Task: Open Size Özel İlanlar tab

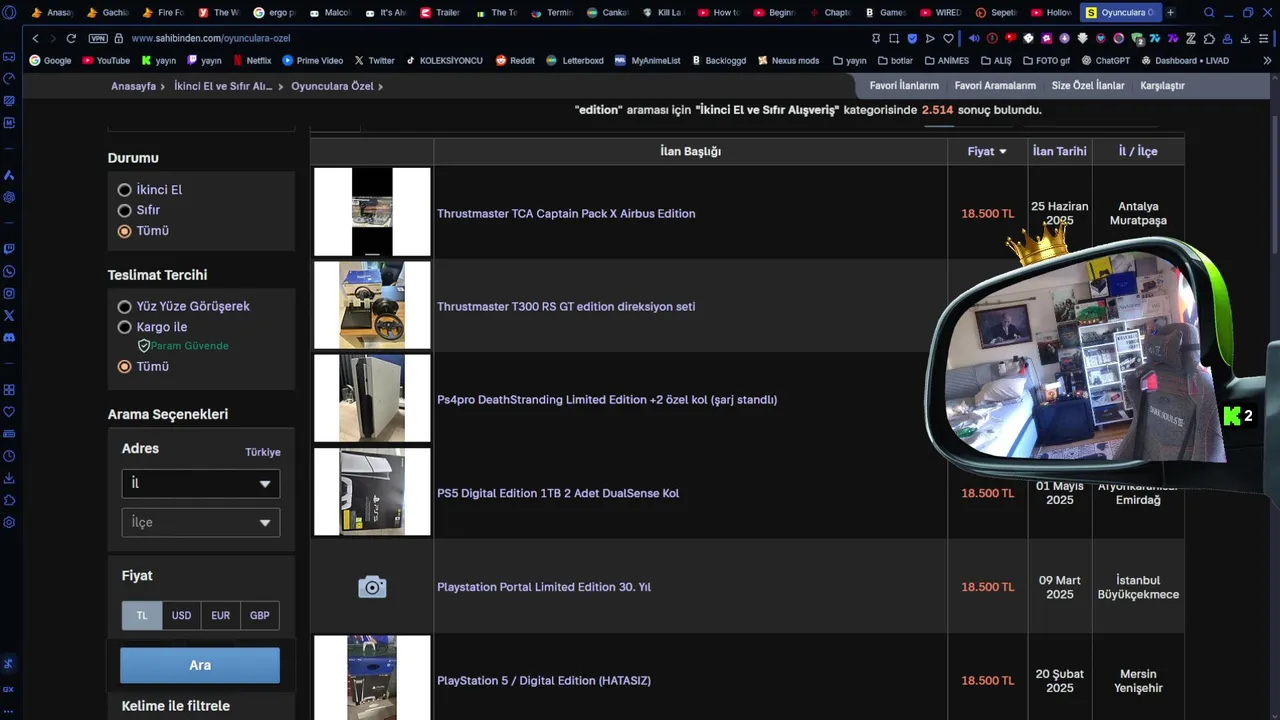Action: point(1088,86)
